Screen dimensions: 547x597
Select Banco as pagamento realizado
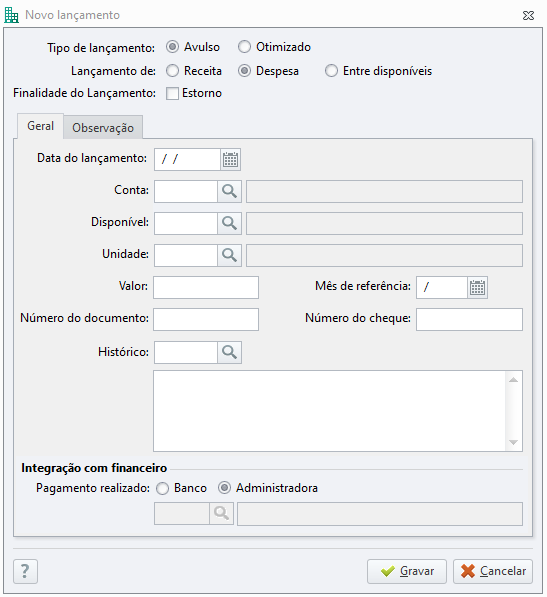point(163,488)
